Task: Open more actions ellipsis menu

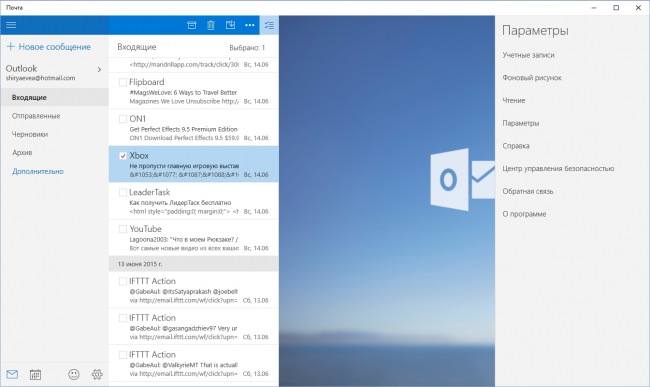Action: 250,25
